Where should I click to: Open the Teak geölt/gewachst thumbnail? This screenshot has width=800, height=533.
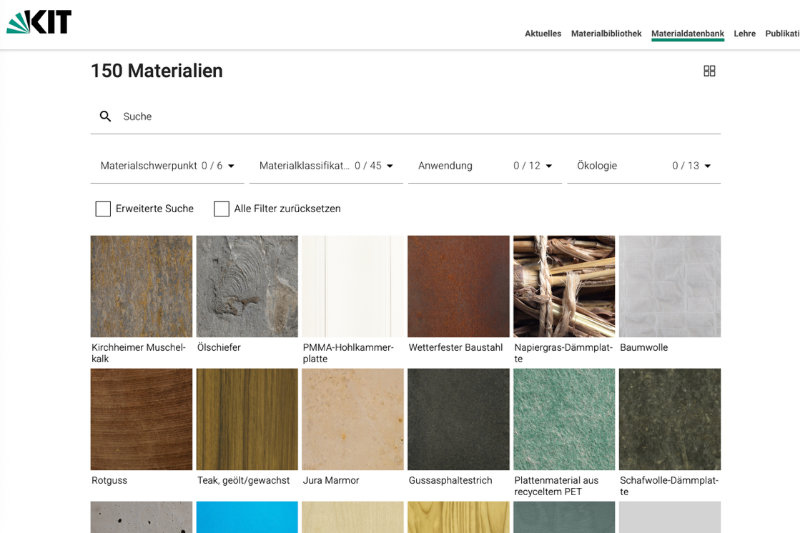247,419
